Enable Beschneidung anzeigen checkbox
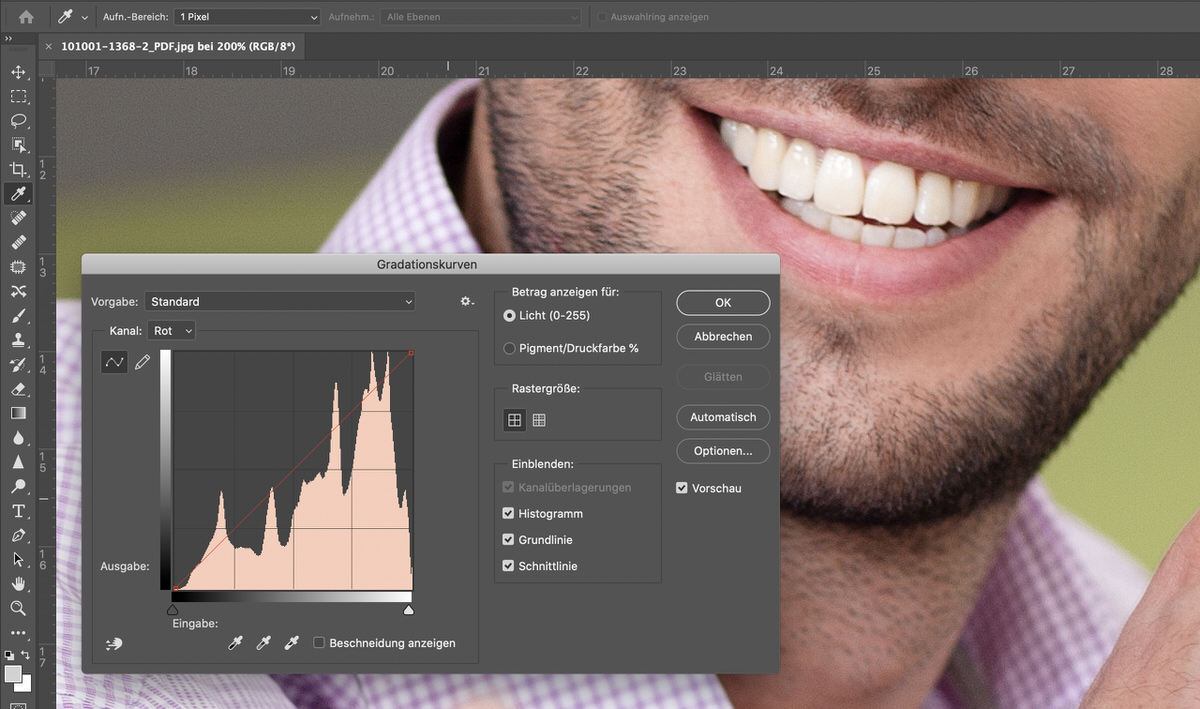The image size is (1200, 709). tap(319, 643)
